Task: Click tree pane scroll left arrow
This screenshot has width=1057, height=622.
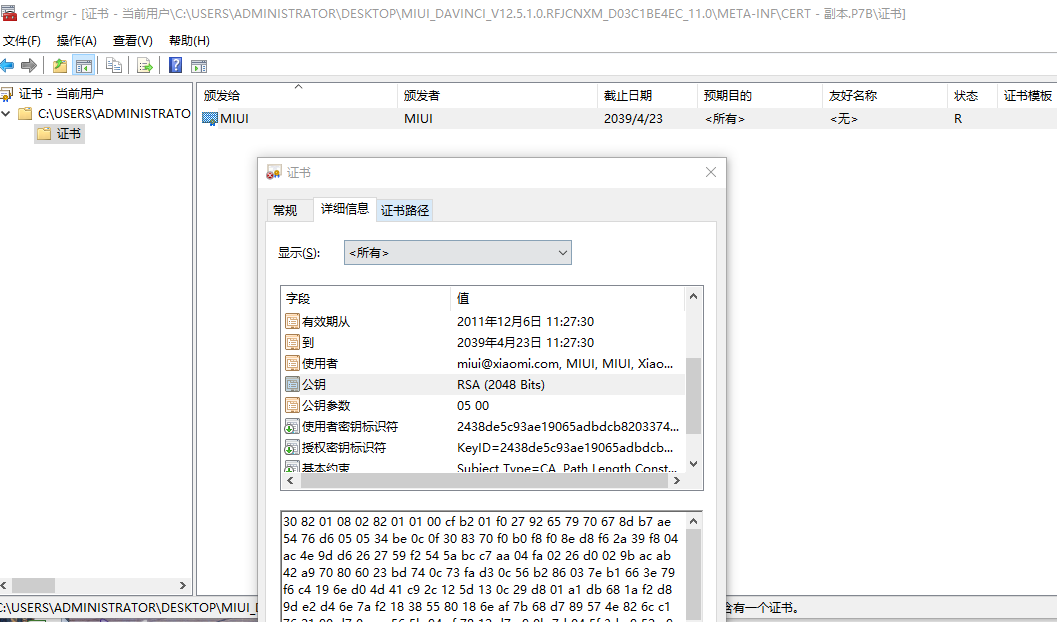Action: pyautogui.click(x=4, y=585)
